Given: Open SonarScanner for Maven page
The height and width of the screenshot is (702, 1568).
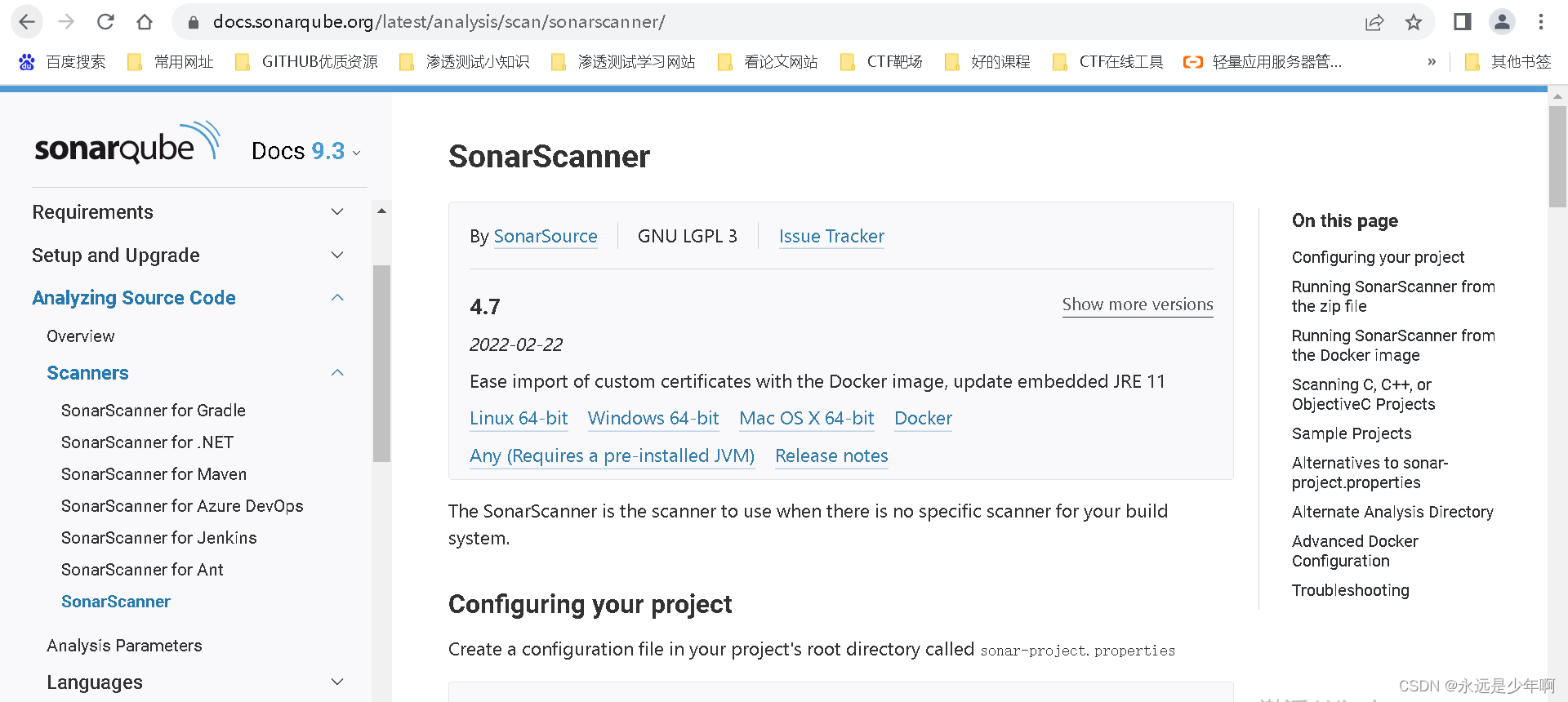Looking at the screenshot, I should tap(154, 474).
